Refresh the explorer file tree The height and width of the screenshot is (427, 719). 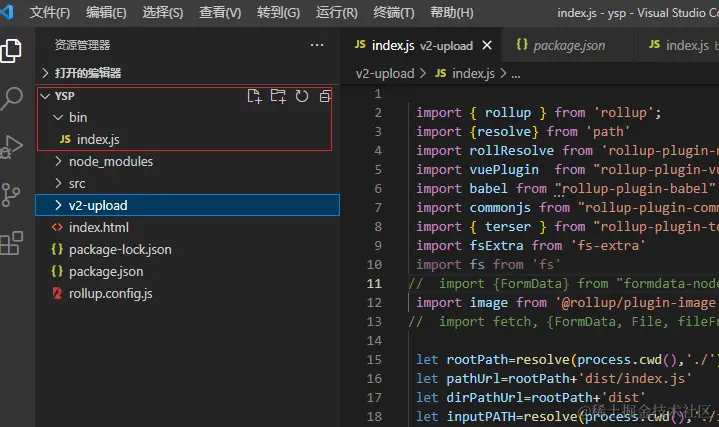click(302, 96)
